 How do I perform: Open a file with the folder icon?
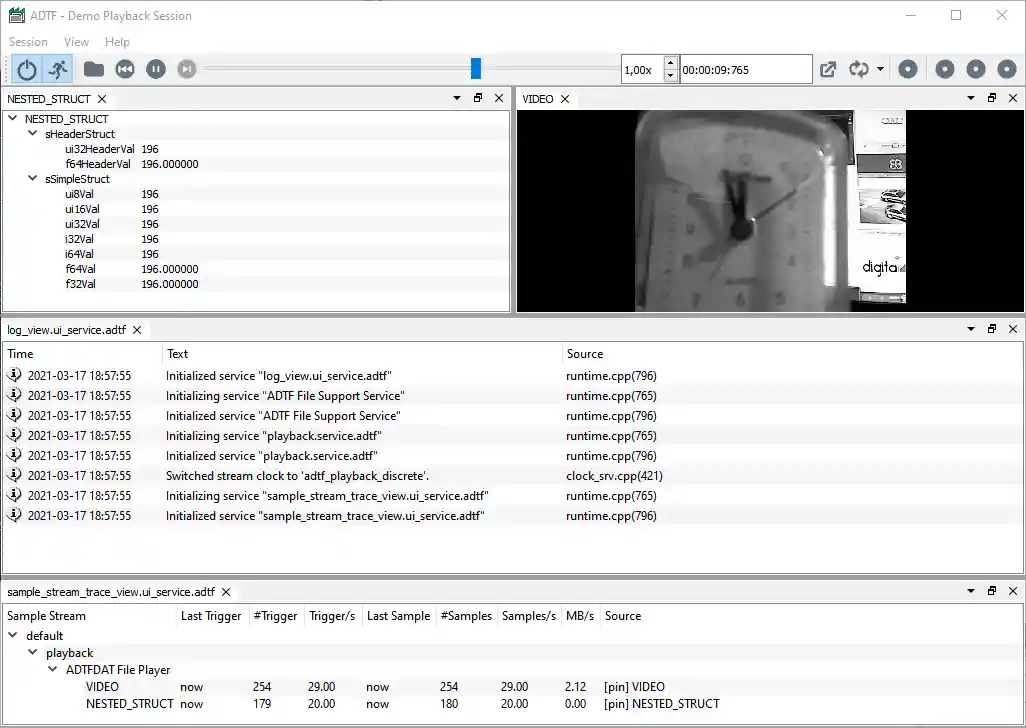(94, 69)
